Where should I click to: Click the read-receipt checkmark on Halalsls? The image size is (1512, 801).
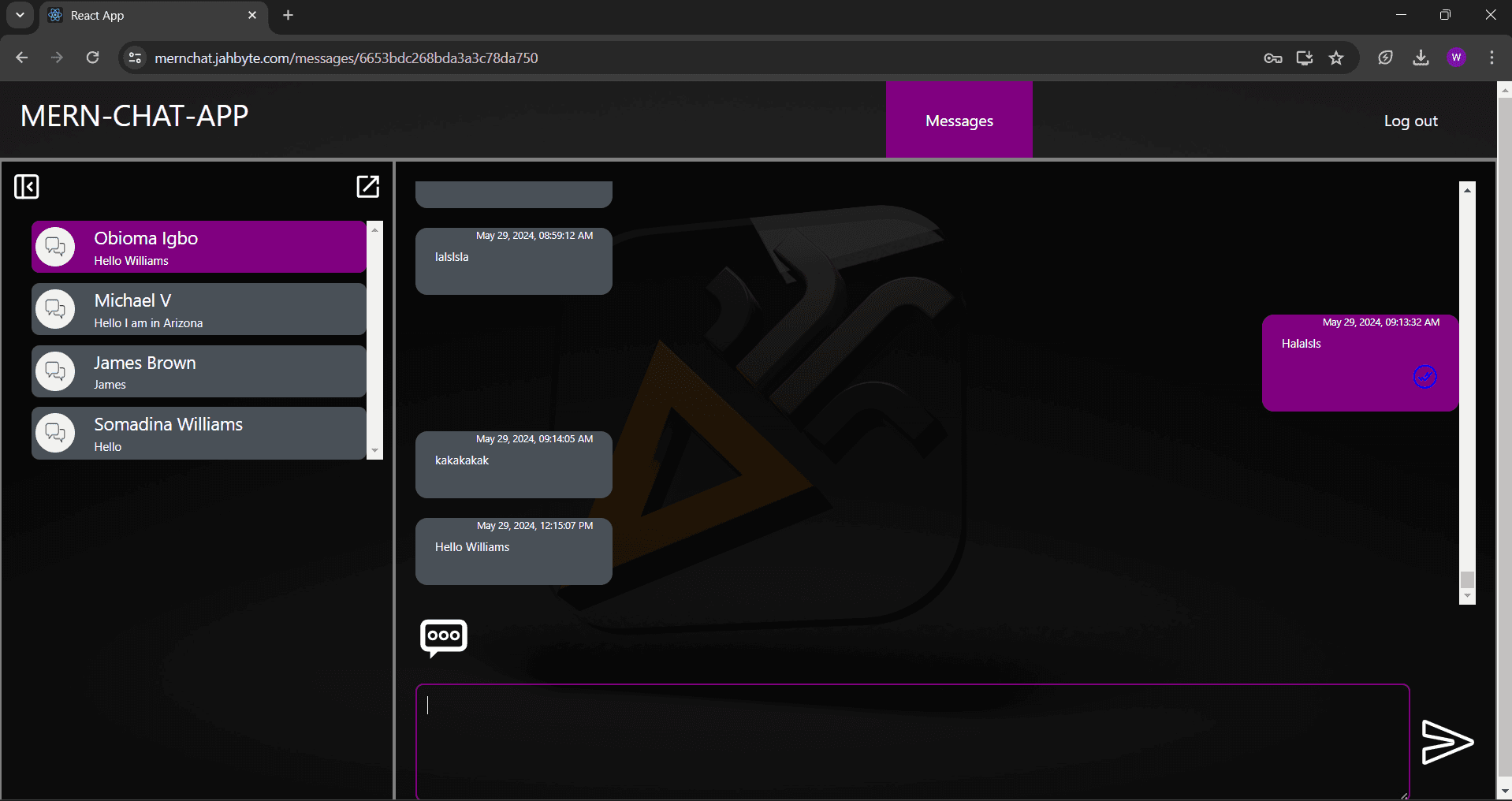point(1424,377)
